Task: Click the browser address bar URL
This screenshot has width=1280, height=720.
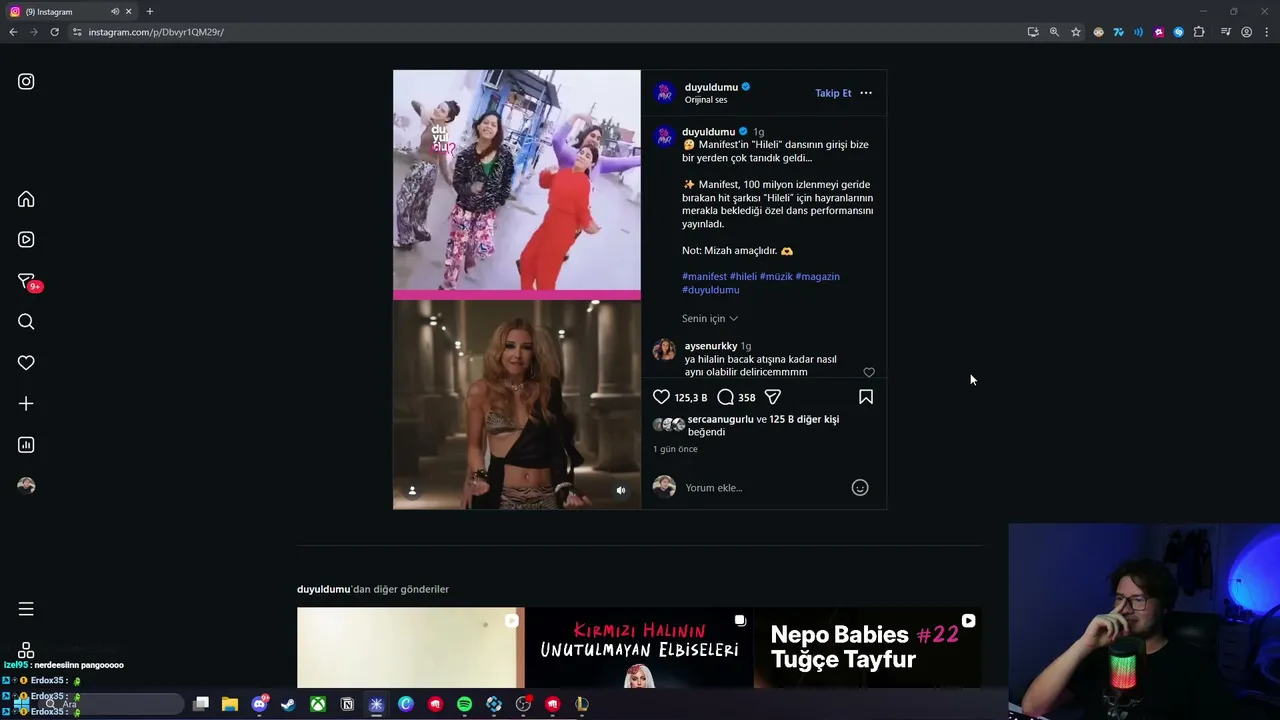Action: click(x=156, y=32)
